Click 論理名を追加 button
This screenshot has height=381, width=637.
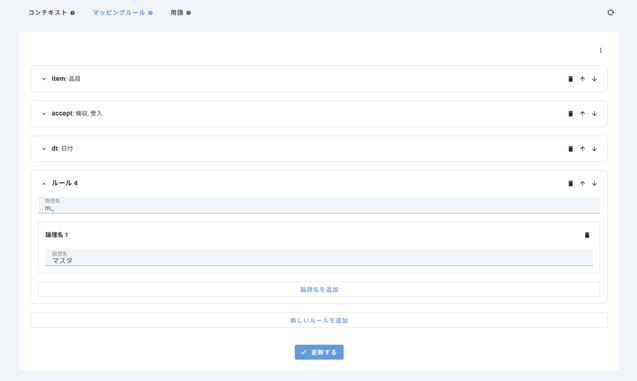(319, 290)
